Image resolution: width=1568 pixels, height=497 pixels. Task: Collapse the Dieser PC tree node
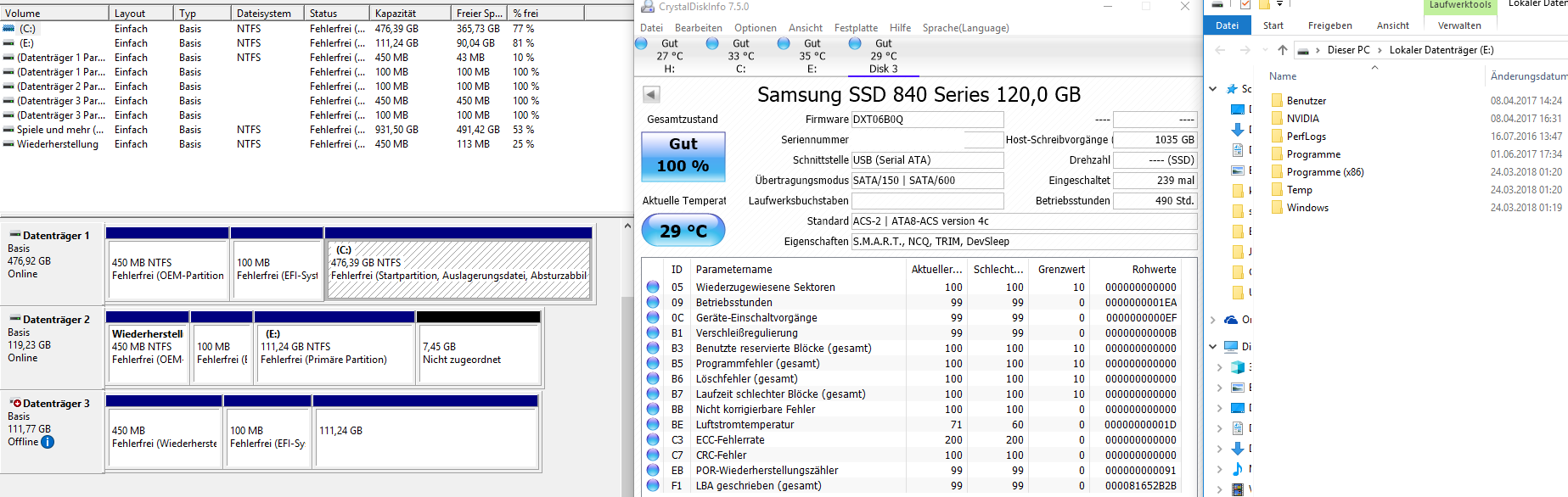[x=1213, y=346]
